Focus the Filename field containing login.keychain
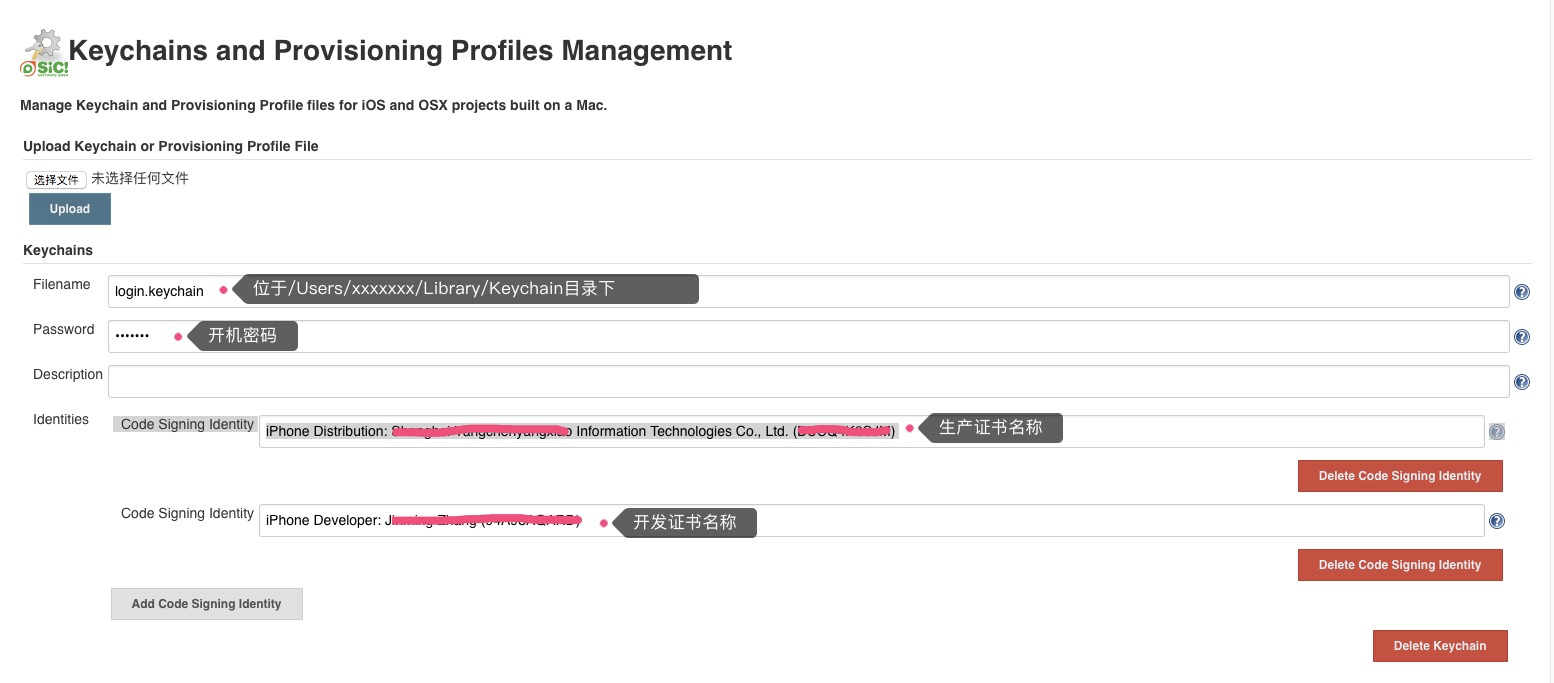Viewport: 1554px width, 683px height. 809,291
